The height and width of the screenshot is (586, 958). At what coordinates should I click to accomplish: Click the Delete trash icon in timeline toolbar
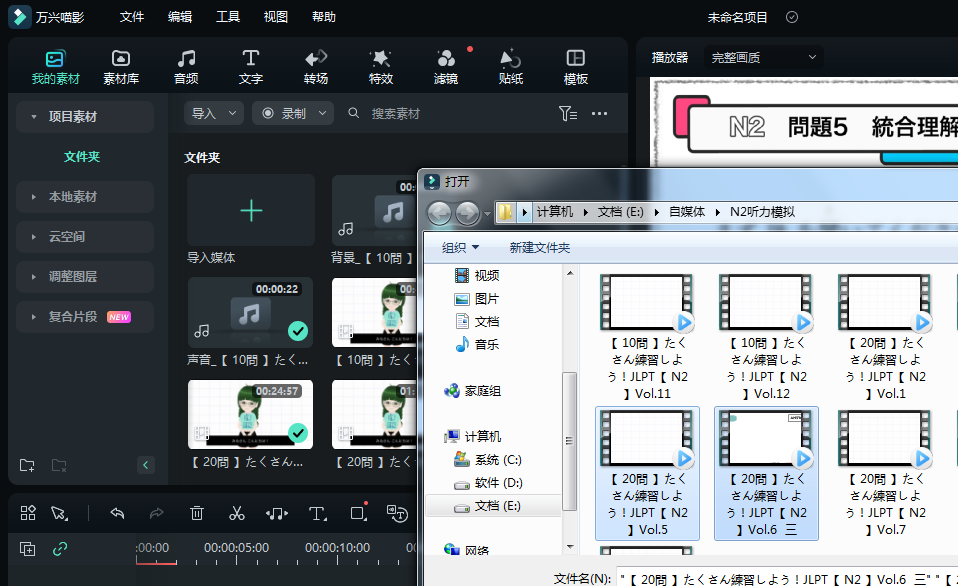click(197, 513)
